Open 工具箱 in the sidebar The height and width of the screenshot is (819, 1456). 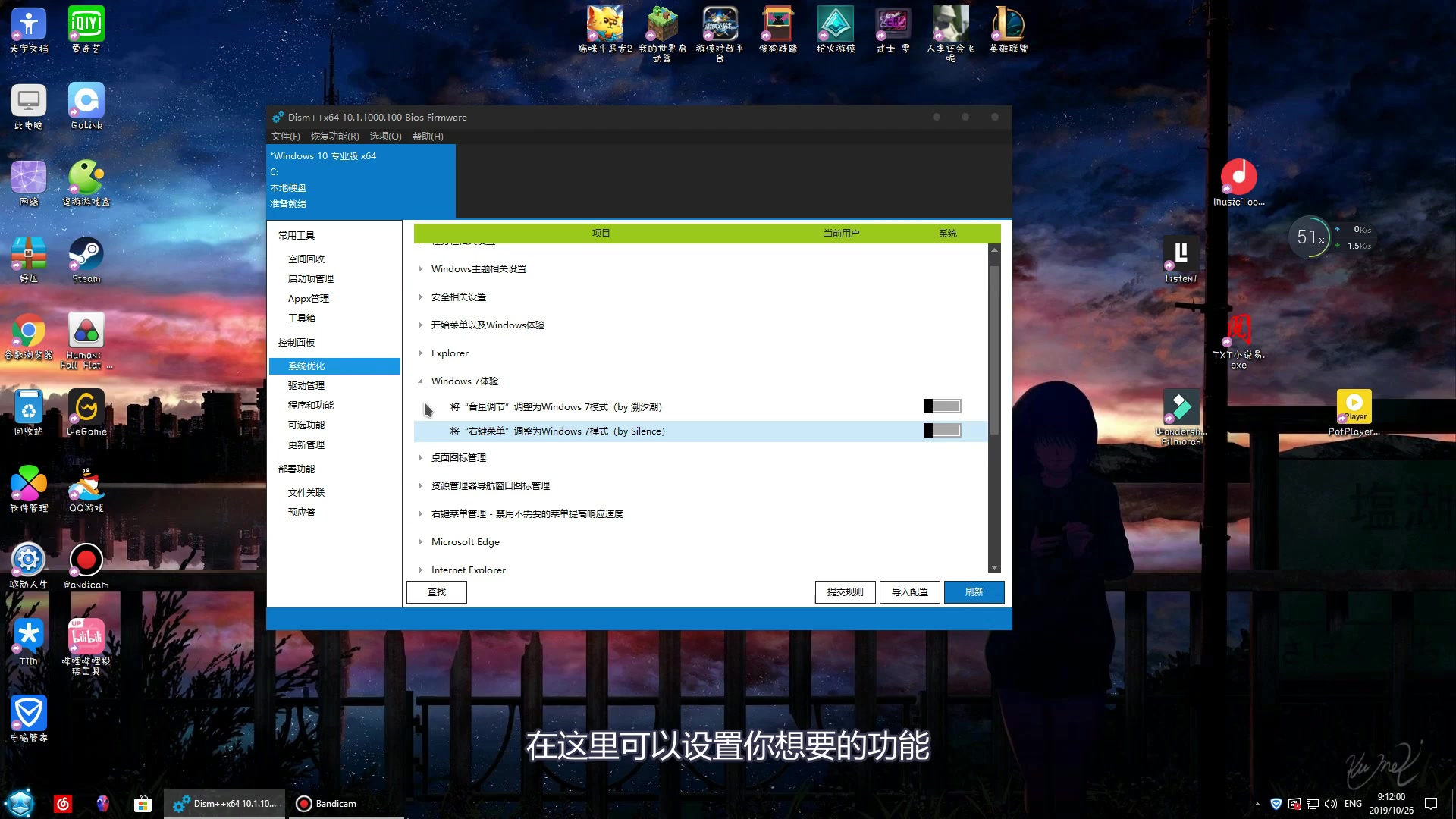[302, 318]
